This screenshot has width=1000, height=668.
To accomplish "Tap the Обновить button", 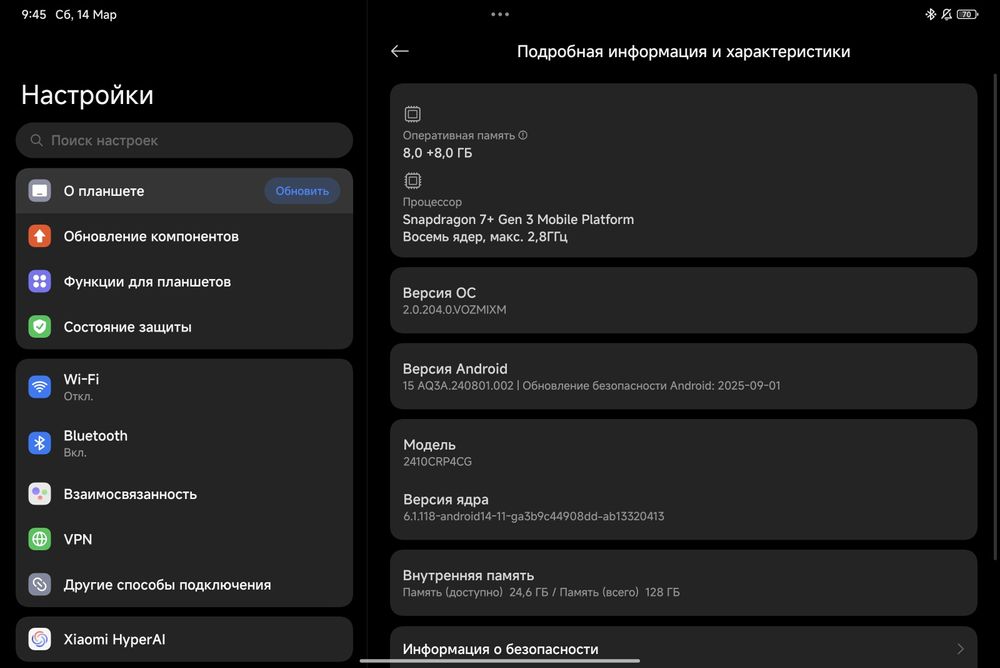I will (x=302, y=191).
